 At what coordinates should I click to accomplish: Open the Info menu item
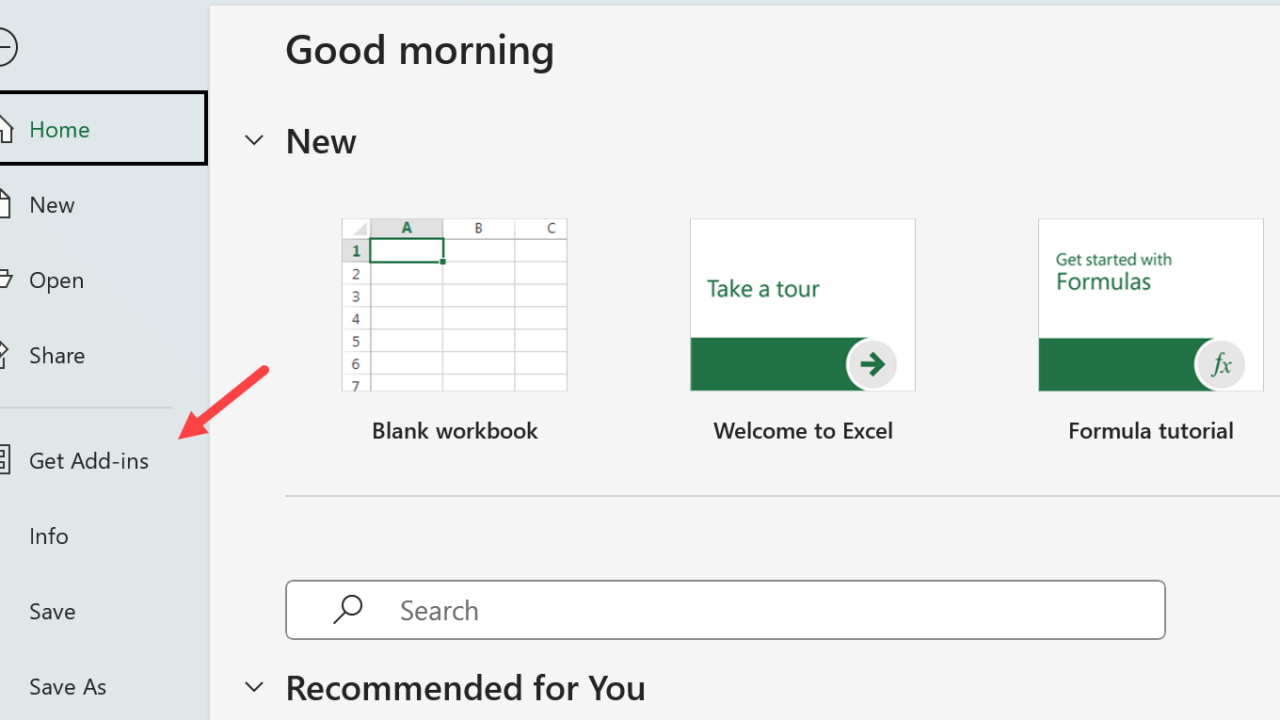49,536
